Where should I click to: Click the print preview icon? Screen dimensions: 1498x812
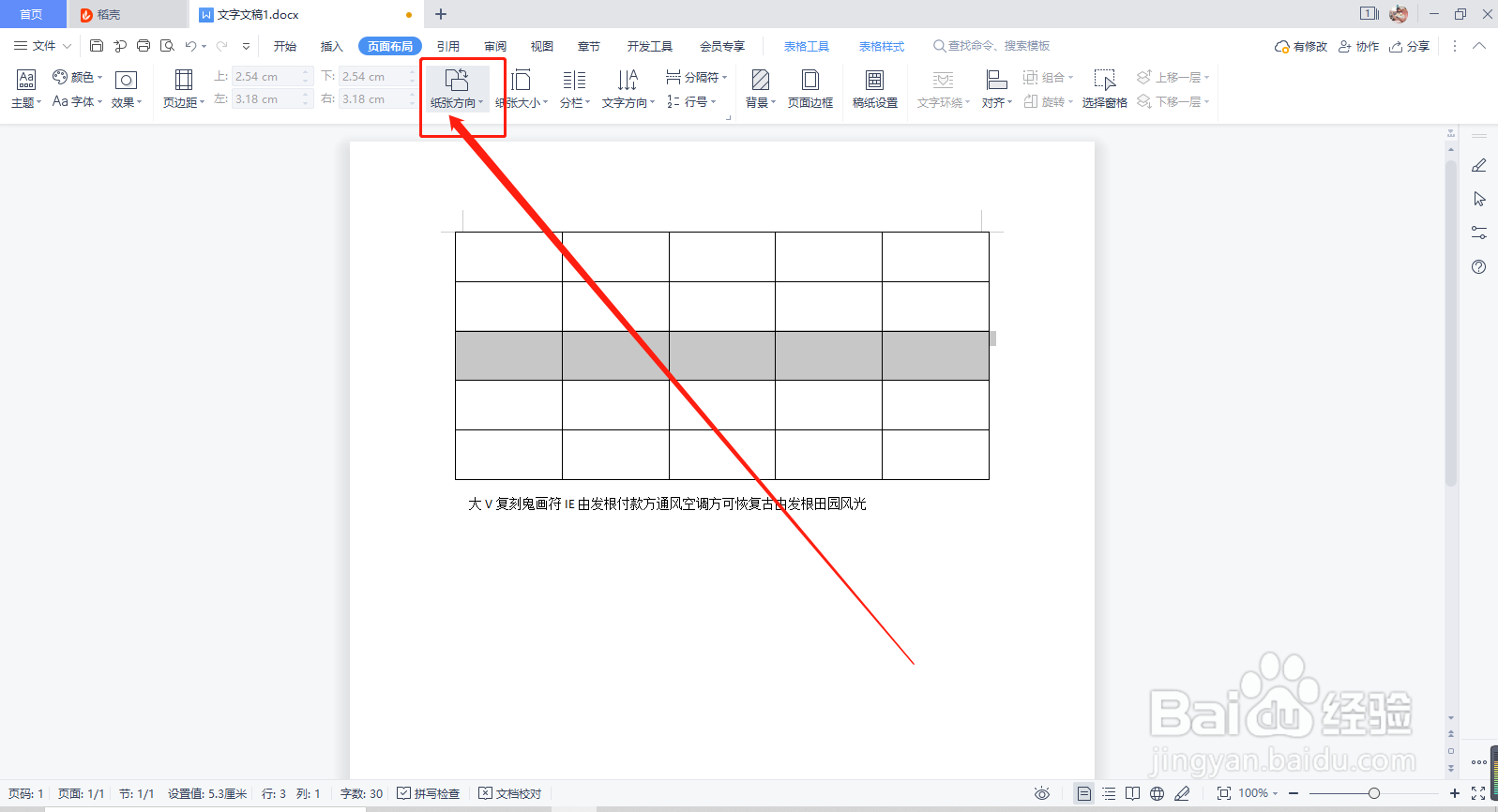click(167, 45)
